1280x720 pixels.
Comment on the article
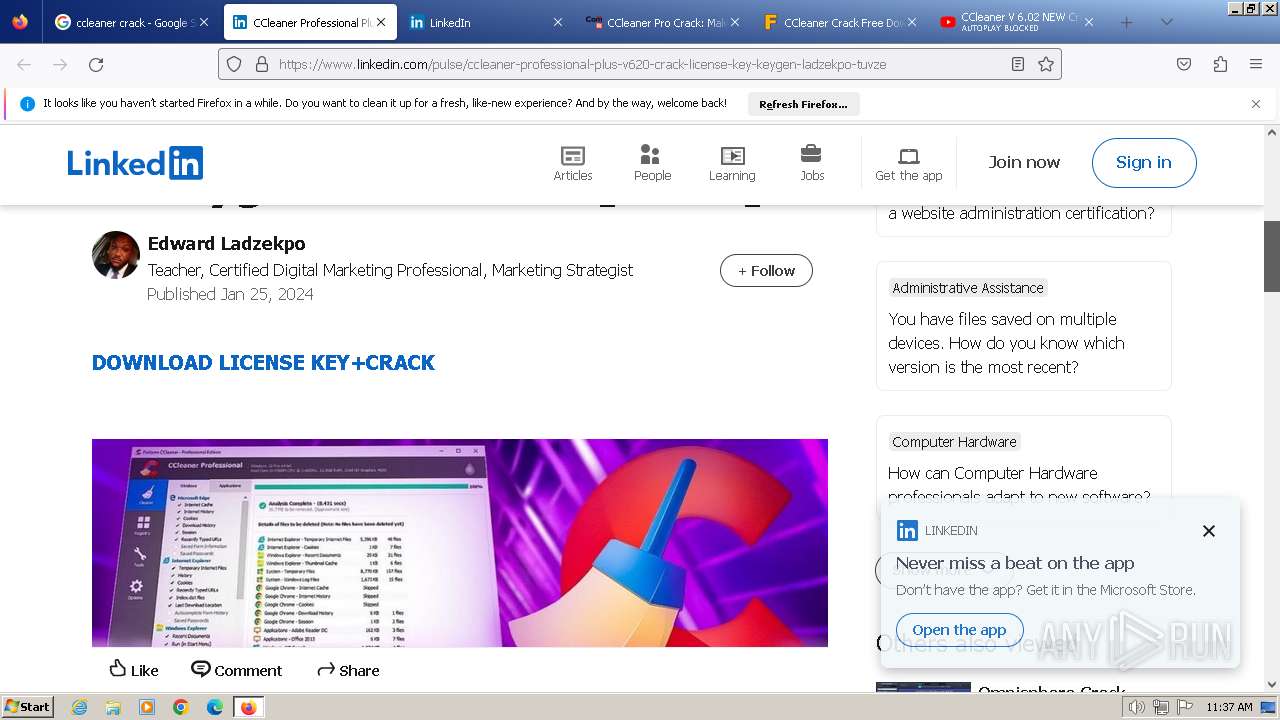237,670
